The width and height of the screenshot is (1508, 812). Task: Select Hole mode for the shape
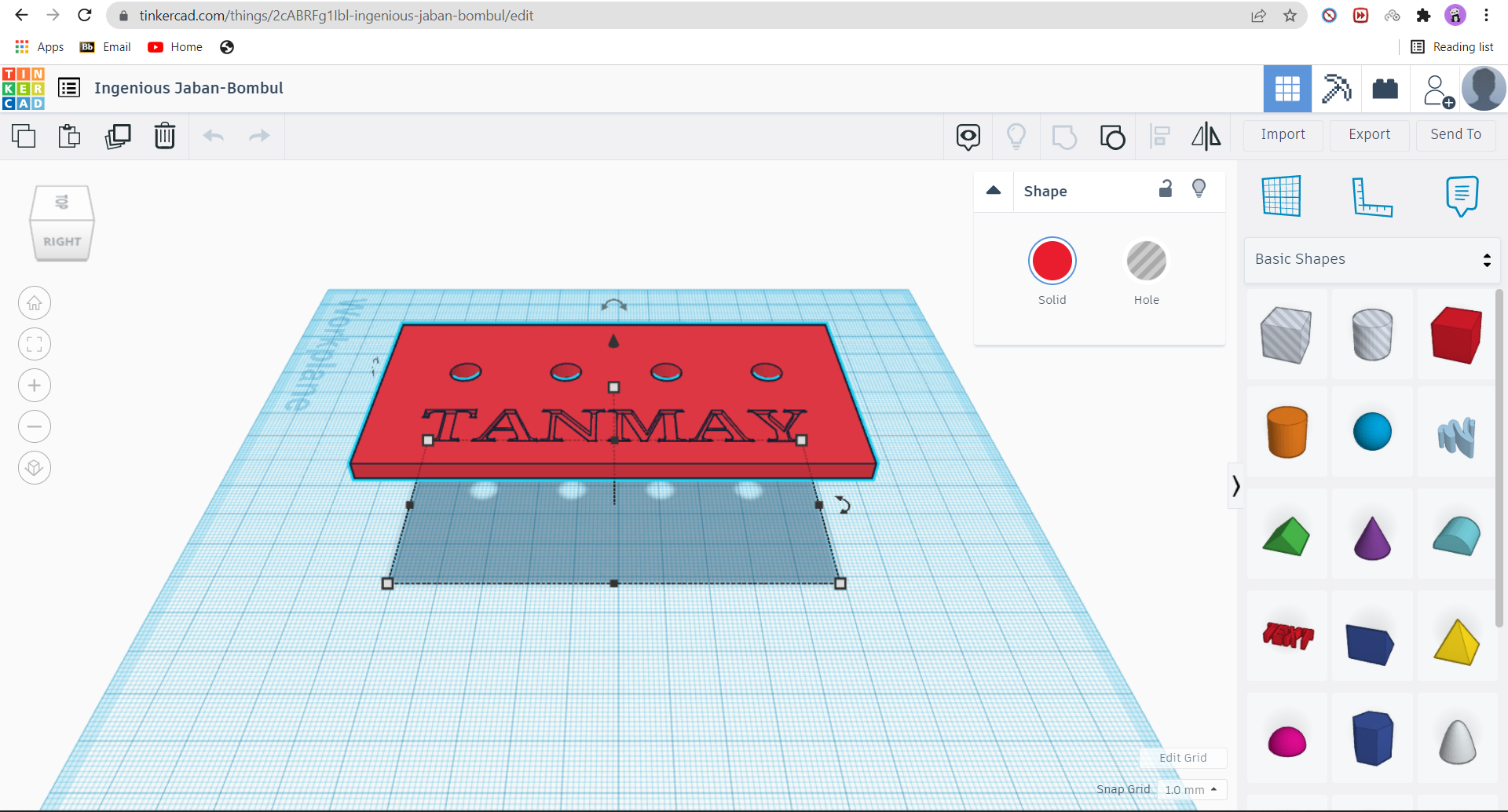[1146, 261]
